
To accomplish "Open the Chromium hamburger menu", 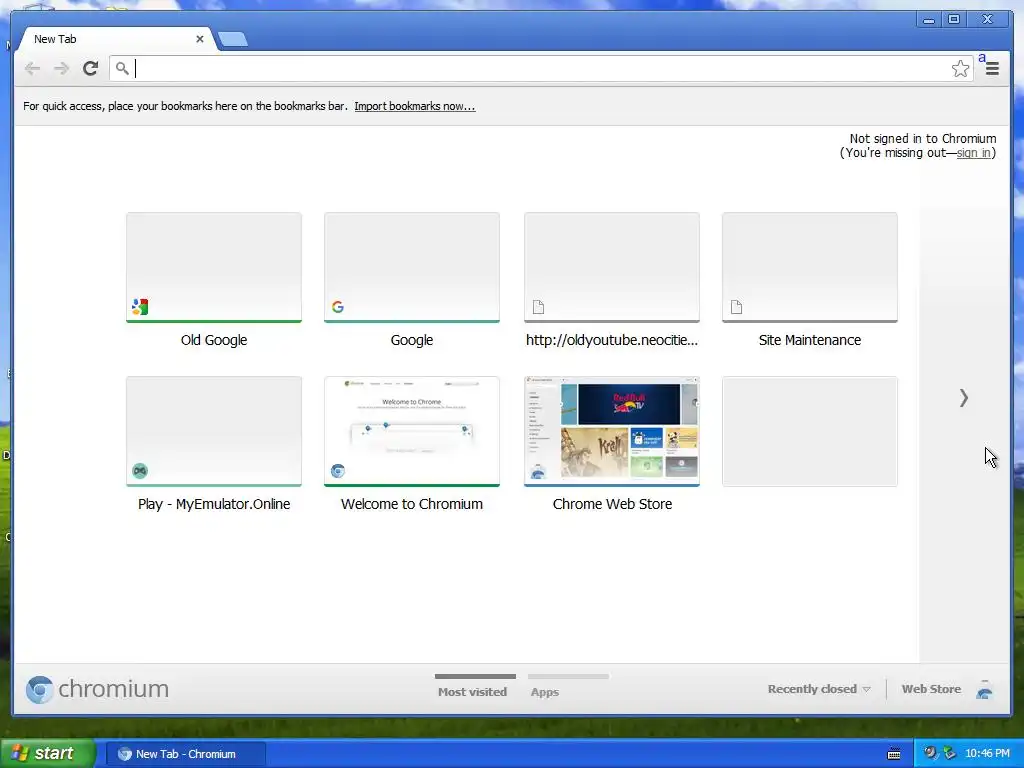I will [x=992, y=69].
